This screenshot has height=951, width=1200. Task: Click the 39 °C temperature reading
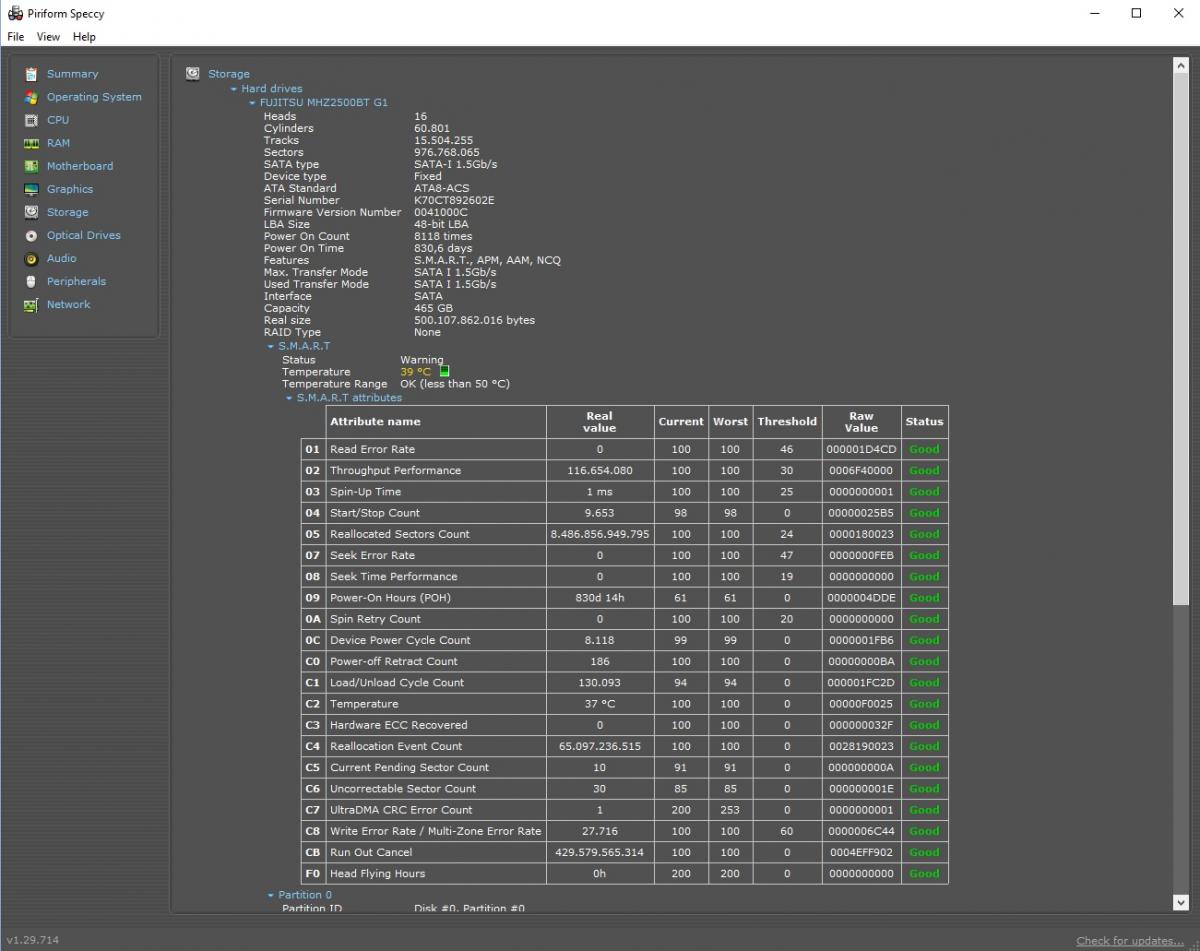[x=416, y=372]
